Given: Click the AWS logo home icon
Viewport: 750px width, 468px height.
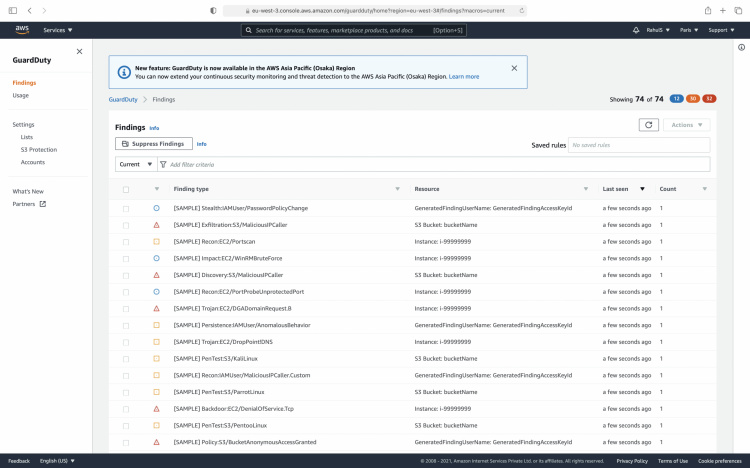Looking at the screenshot, I should 21,30.
